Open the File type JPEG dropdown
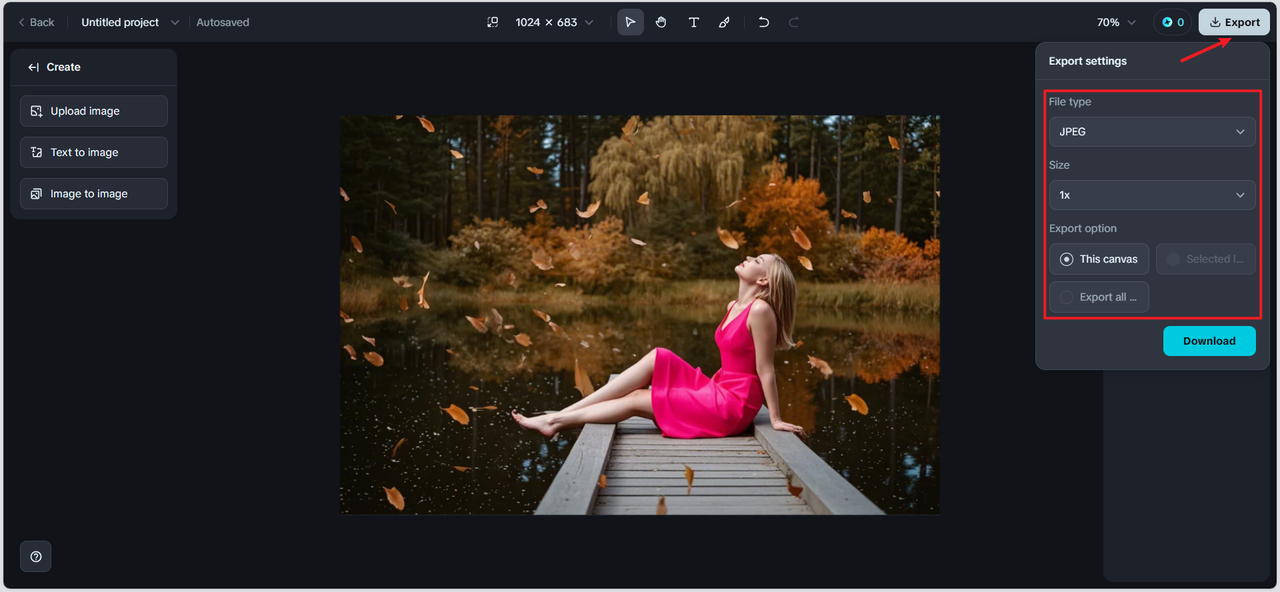This screenshot has width=1280, height=592. 1152,132
